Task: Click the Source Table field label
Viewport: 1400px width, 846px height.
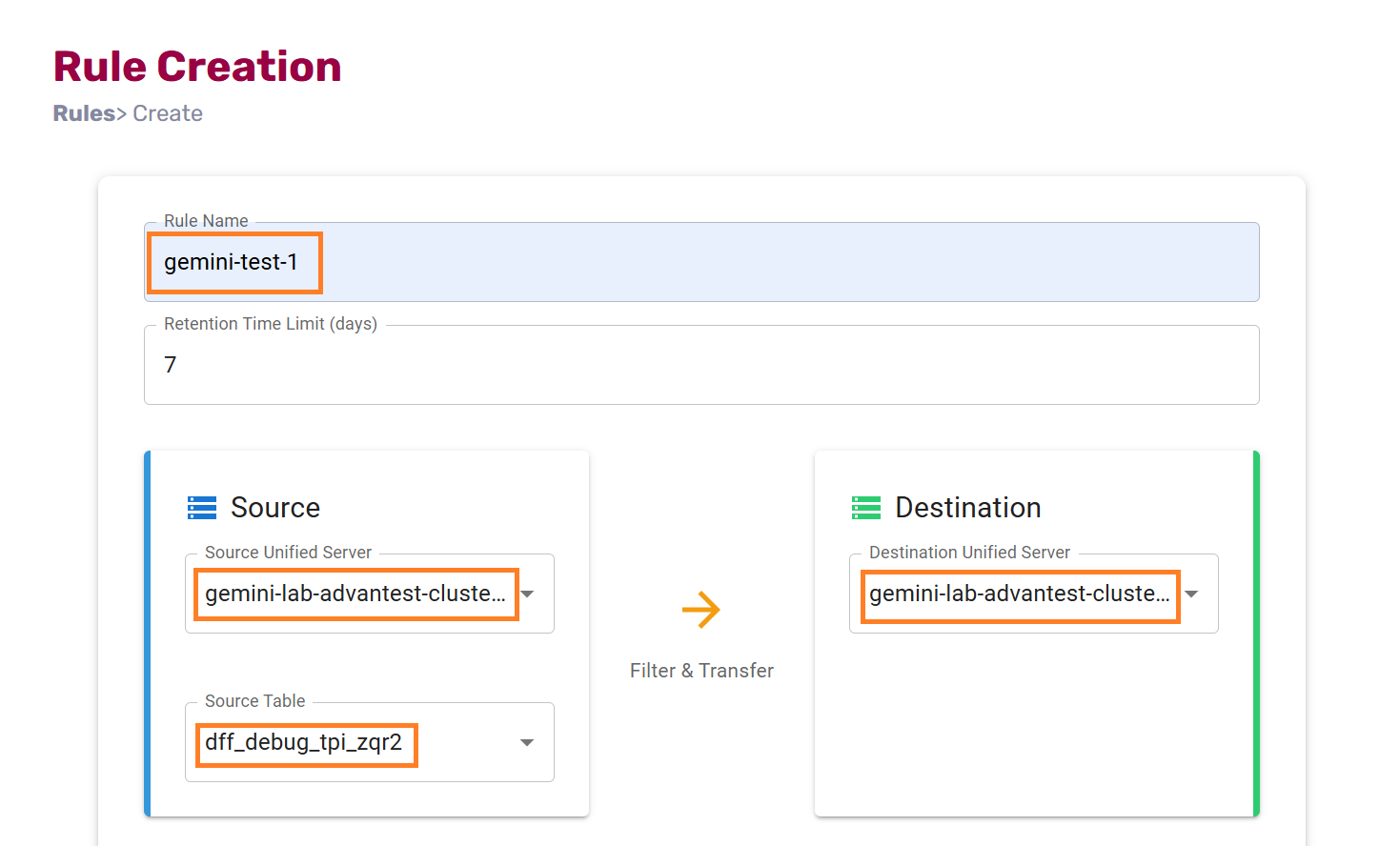Action: [254, 701]
